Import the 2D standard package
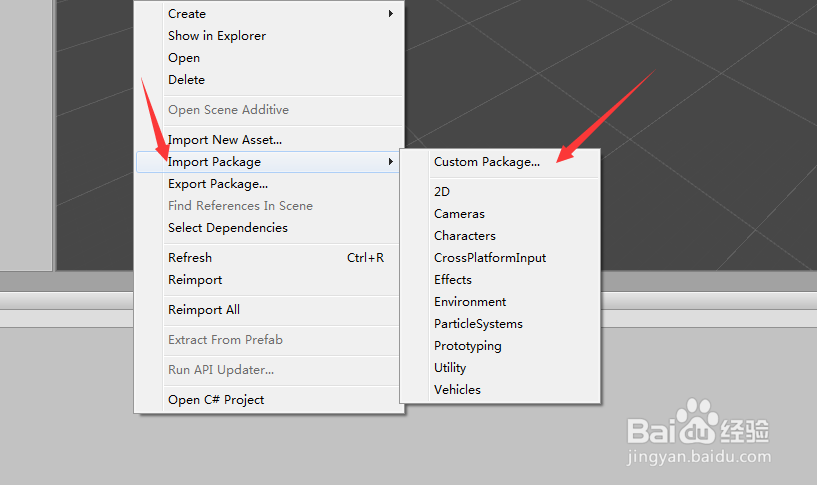This screenshot has width=817, height=485. point(500,192)
